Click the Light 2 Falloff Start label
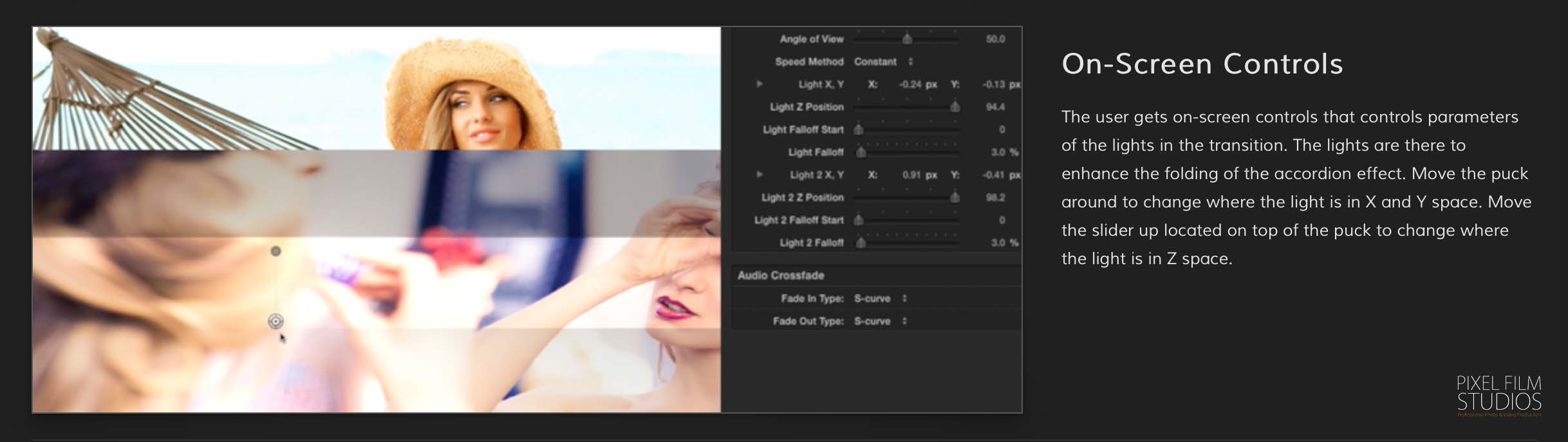Screen dimensions: 1568x442 pyautogui.click(x=799, y=220)
